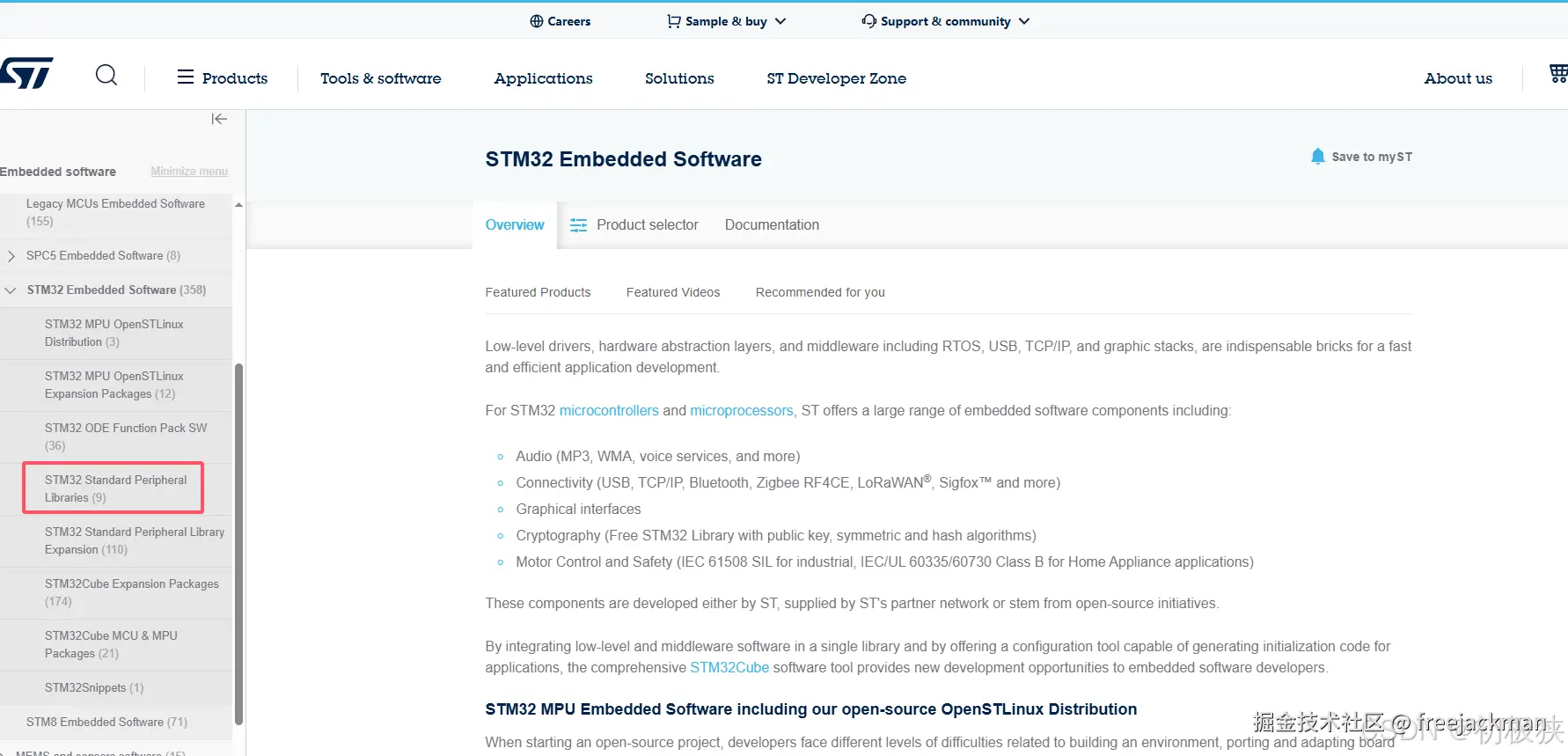
Task: Click the STM32 Embedded Software page heading
Action: [623, 159]
